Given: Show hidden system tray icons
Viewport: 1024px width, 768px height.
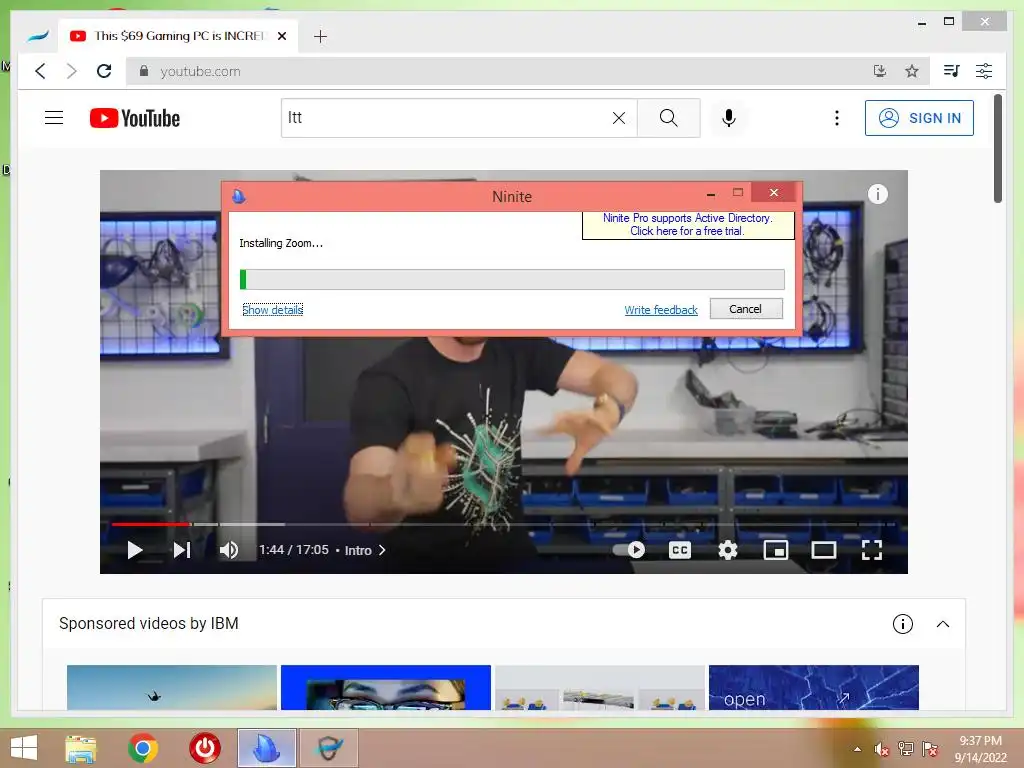Looking at the screenshot, I should (857, 749).
